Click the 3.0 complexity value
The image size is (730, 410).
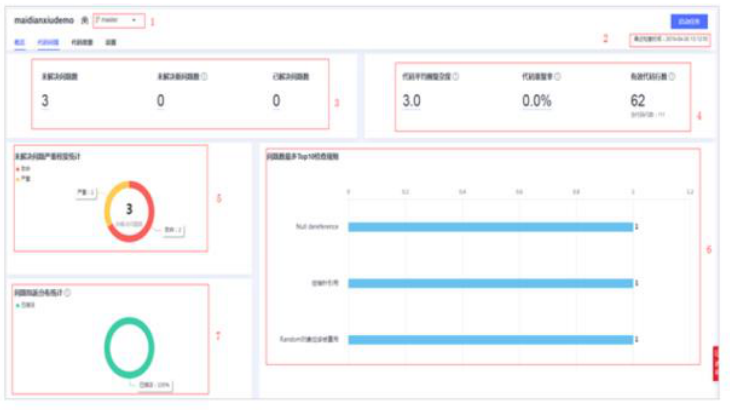coord(412,101)
